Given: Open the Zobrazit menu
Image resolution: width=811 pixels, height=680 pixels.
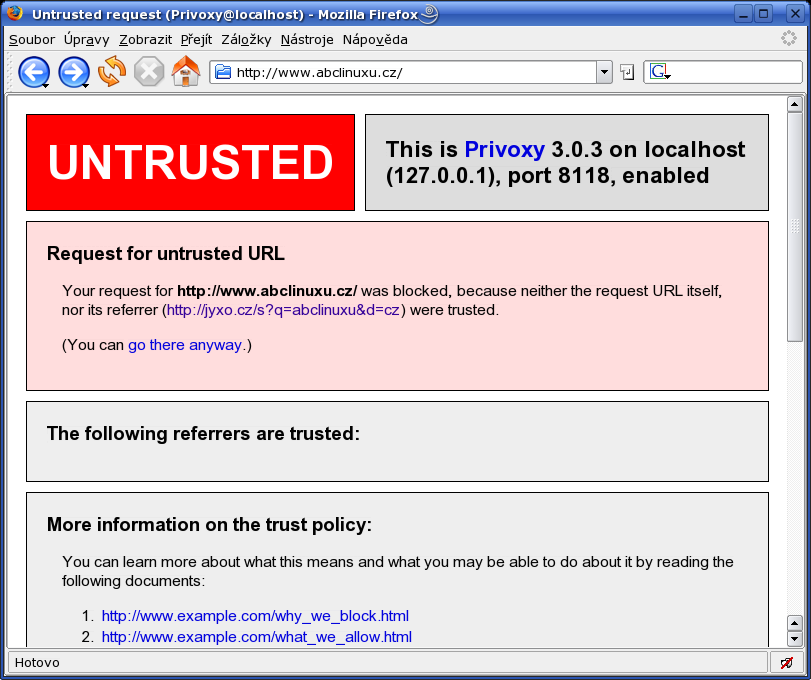Looking at the screenshot, I should pos(145,40).
